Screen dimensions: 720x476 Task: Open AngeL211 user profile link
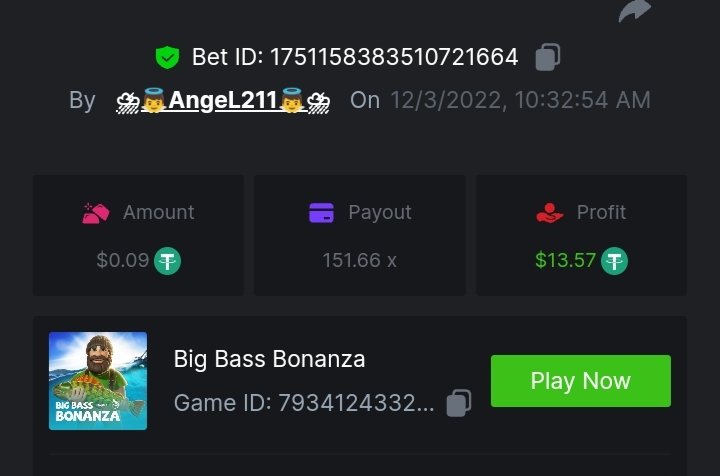point(223,100)
